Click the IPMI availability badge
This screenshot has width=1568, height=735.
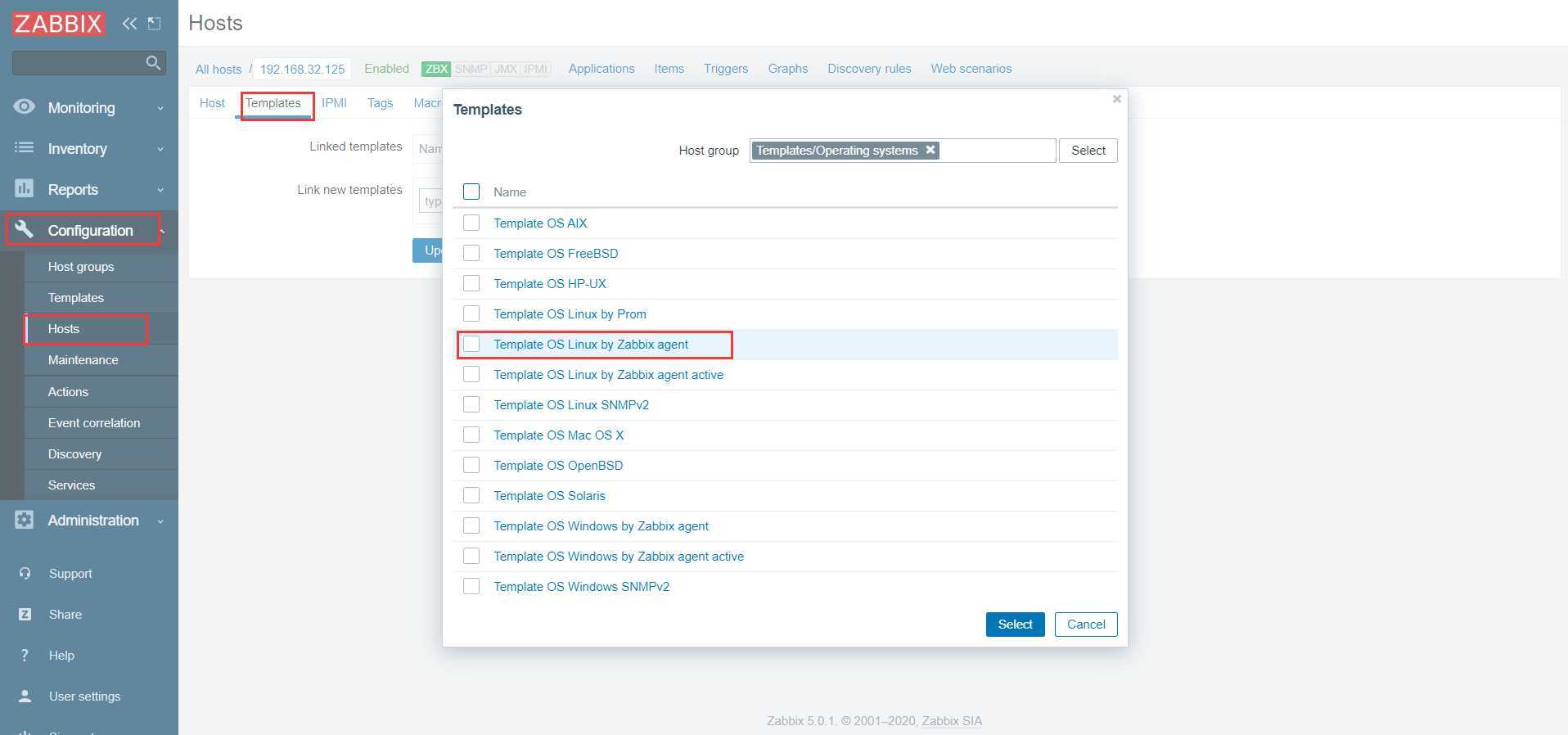[535, 69]
